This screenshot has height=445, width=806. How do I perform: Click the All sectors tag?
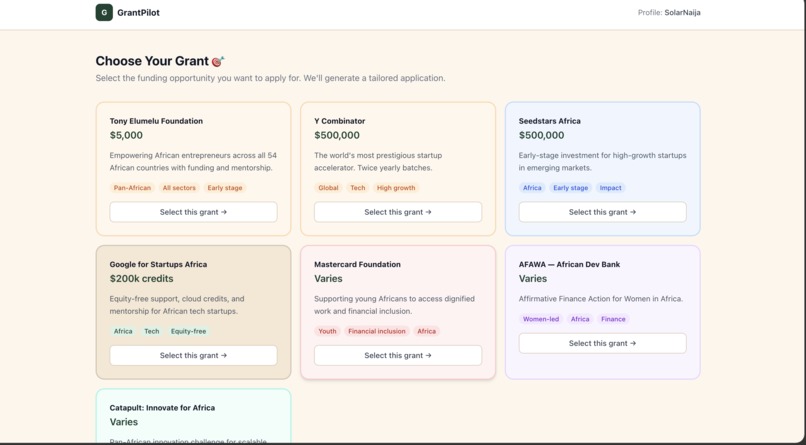pyautogui.click(x=179, y=188)
